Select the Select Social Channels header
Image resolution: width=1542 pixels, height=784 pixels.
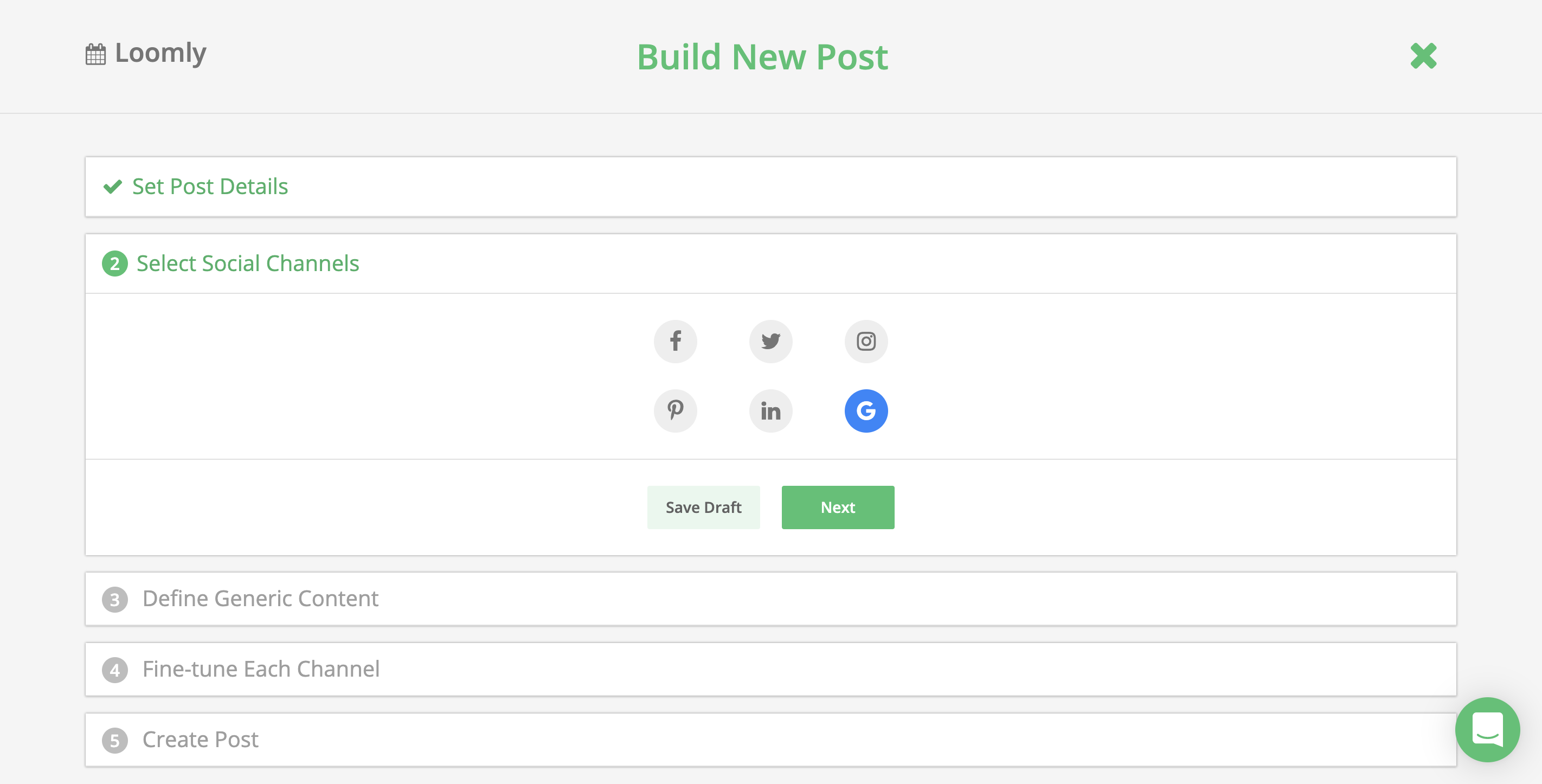(248, 264)
